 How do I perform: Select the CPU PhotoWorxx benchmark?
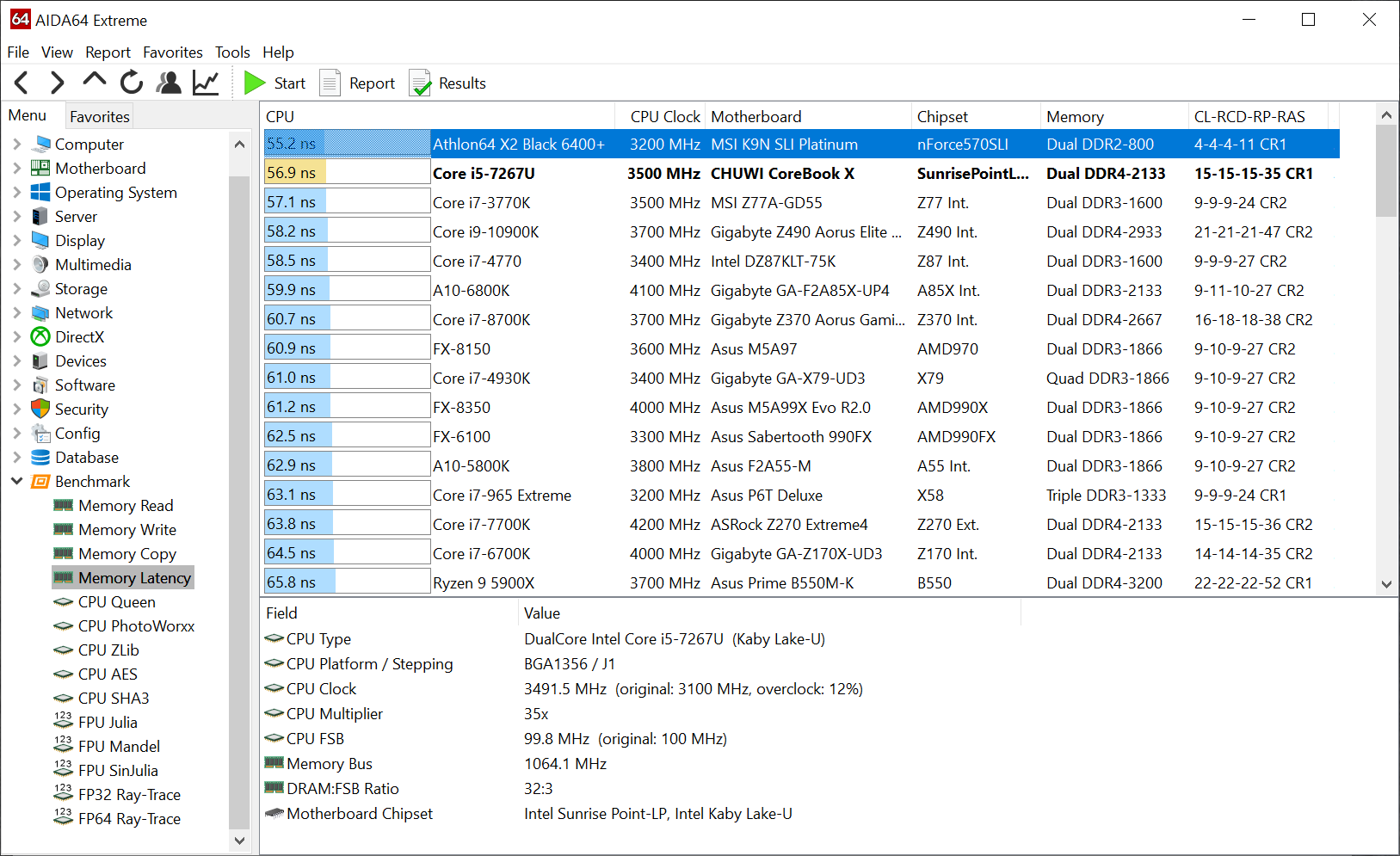[x=136, y=625]
